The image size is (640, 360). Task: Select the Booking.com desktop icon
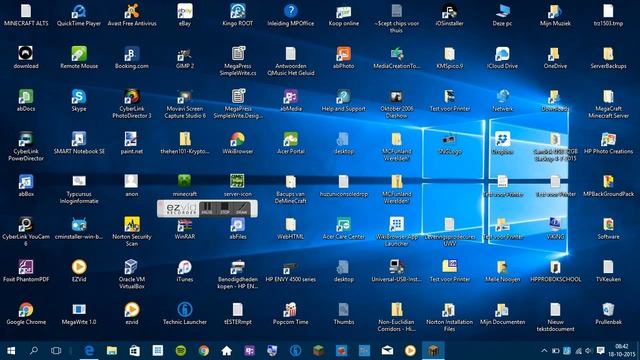pos(132,58)
